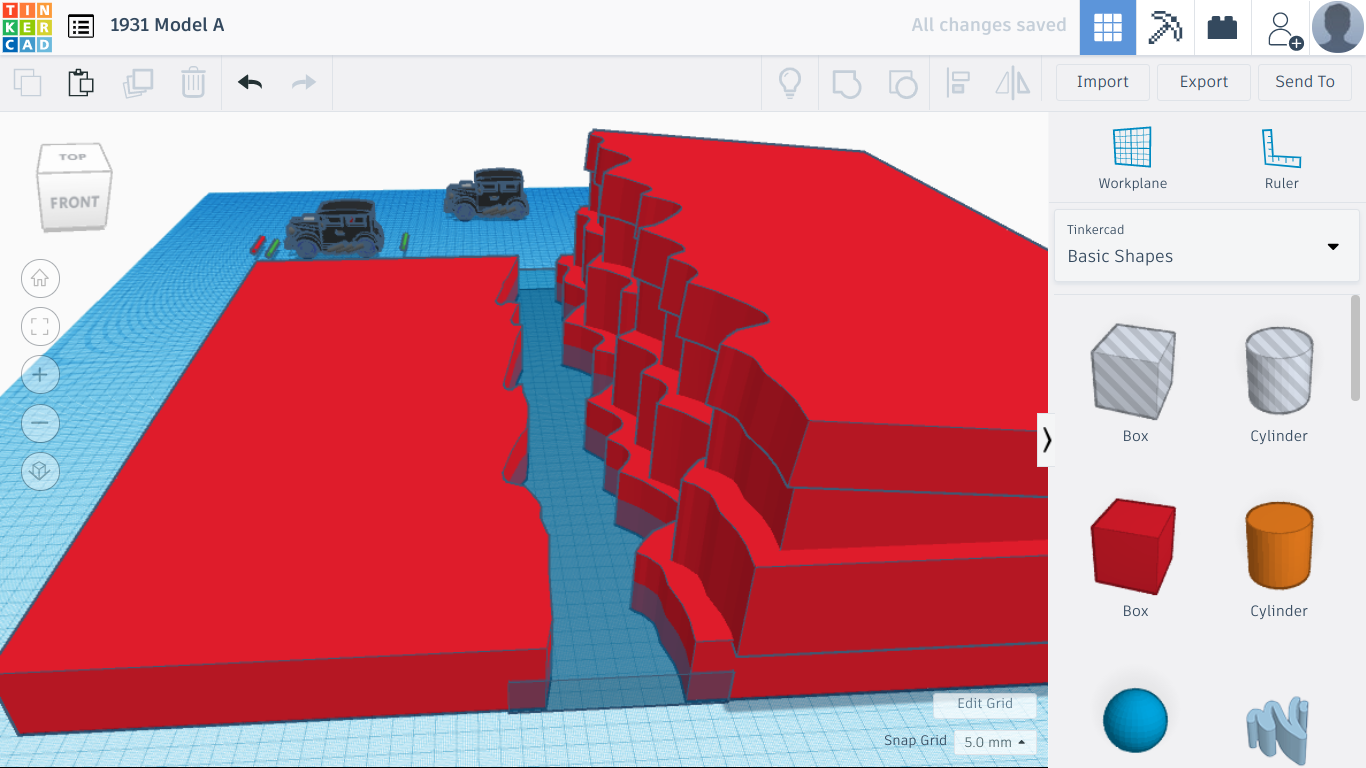This screenshot has width=1366, height=768.
Task: Redo the last action
Action: (x=303, y=82)
